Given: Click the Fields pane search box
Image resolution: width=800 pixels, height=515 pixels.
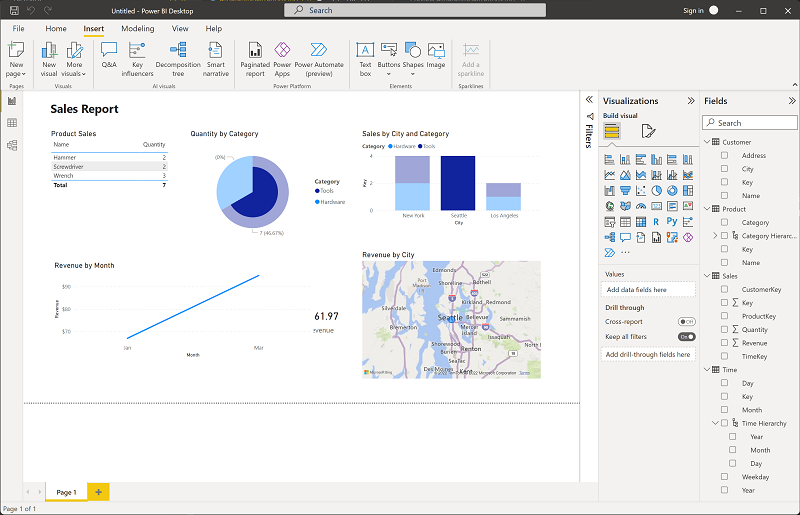Looking at the screenshot, I should pyautogui.click(x=749, y=122).
